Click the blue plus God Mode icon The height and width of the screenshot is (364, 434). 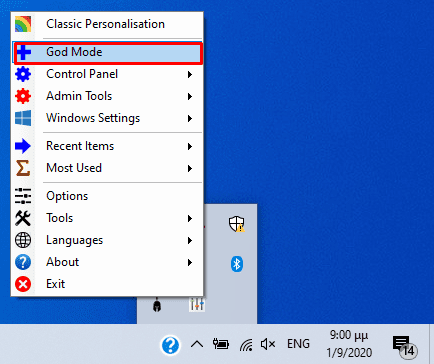coord(23,52)
